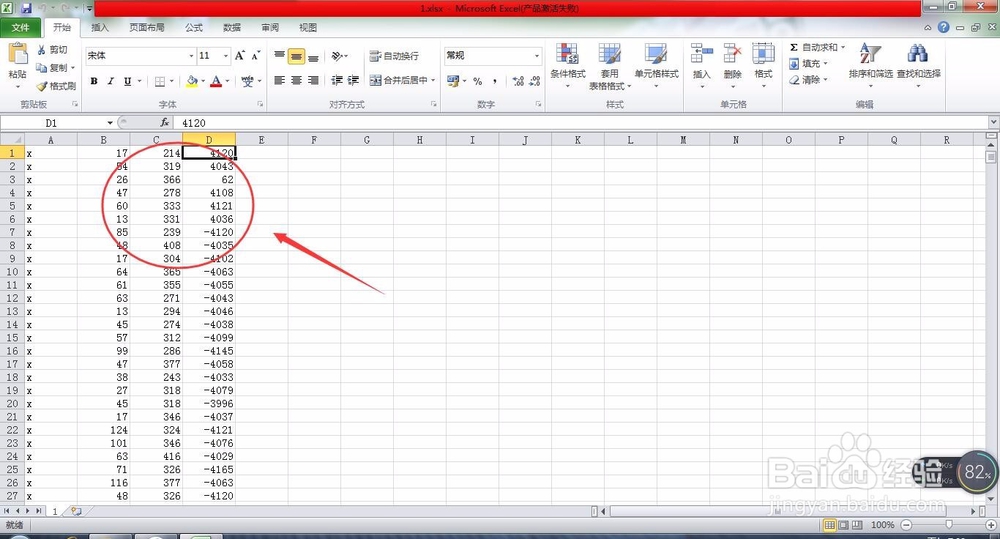
Task: Switch to Formulas (公式) tab
Action: [x=194, y=27]
